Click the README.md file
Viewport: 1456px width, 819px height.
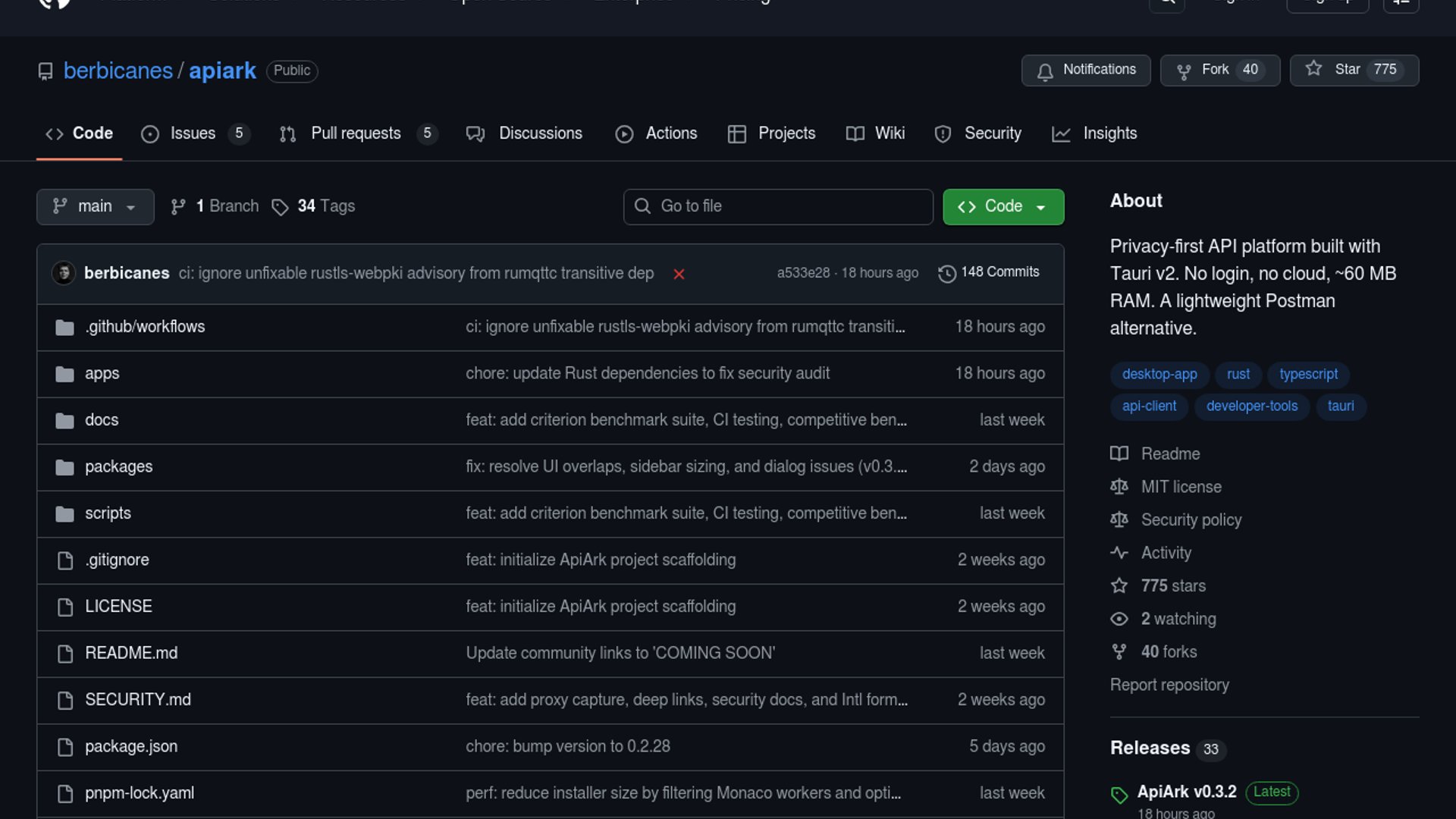pos(130,653)
